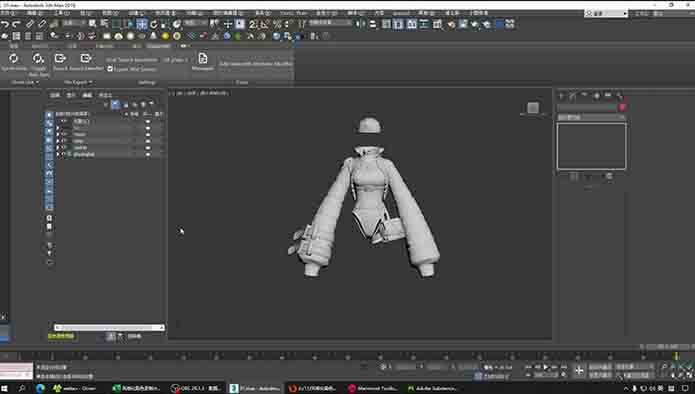
Task: Open the 选择 menu in Scene Explorer
Action: tap(54, 95)
